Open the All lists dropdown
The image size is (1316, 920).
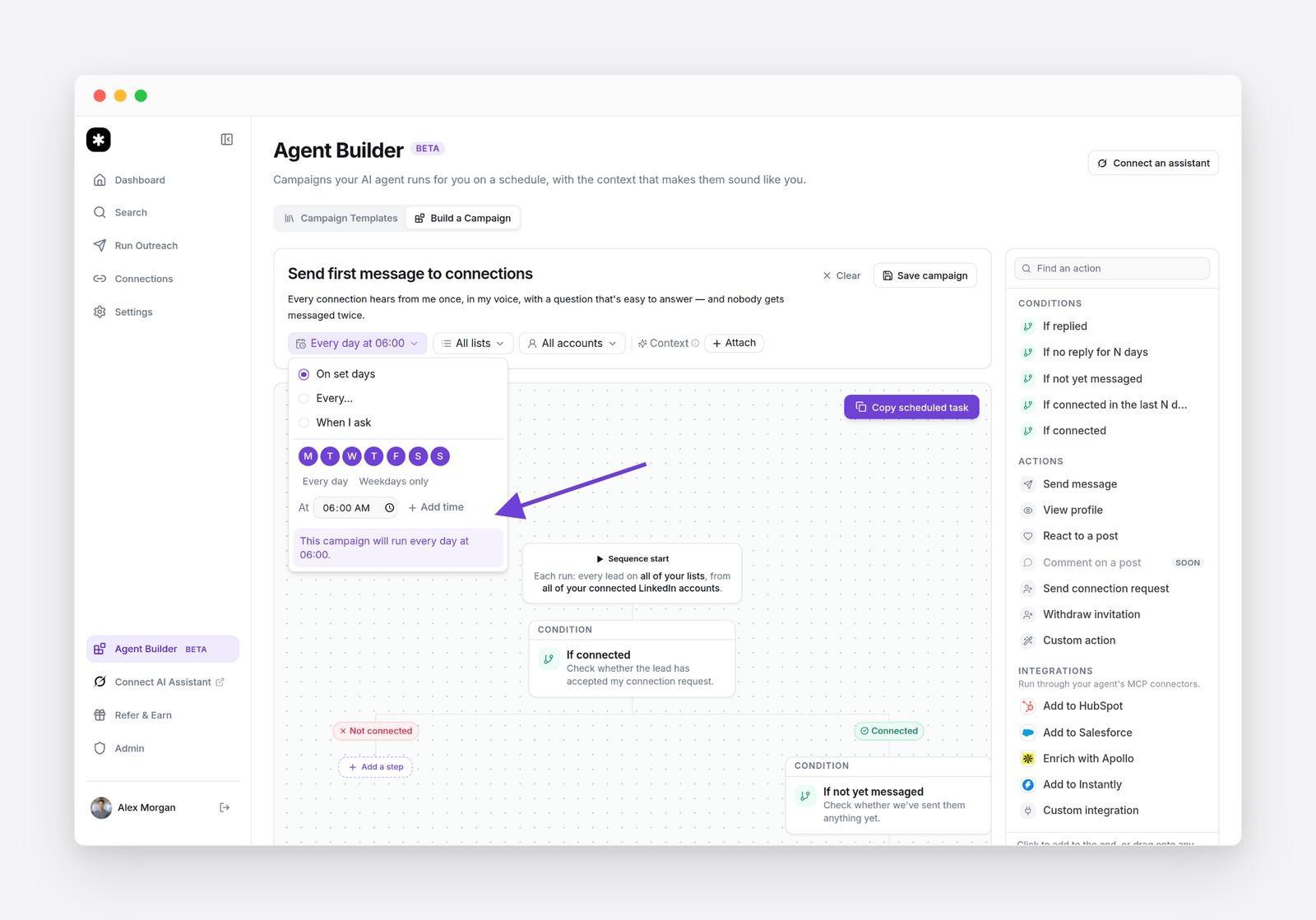(473, 344)
